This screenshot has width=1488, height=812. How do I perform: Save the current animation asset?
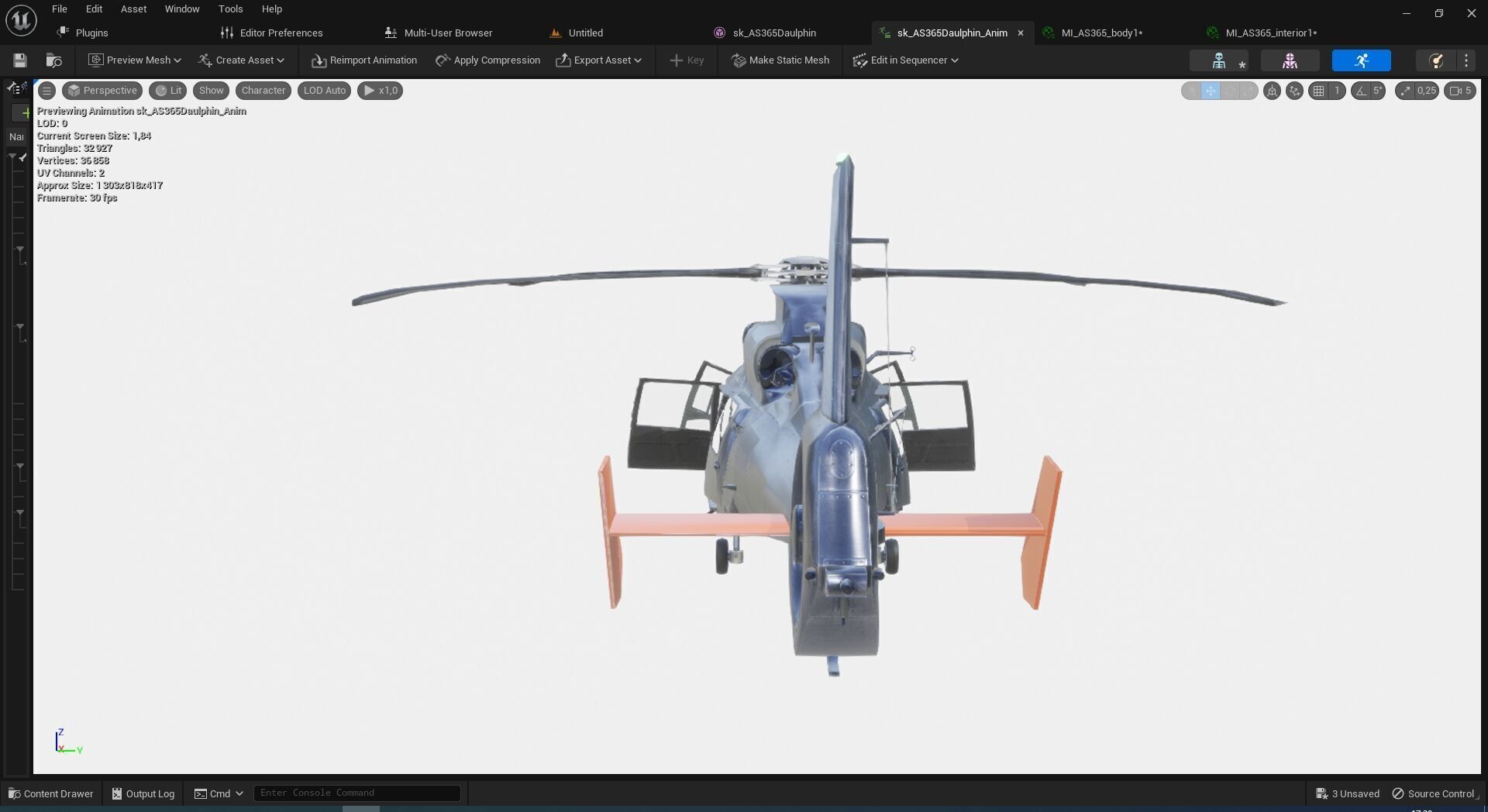tap(20, 60)
